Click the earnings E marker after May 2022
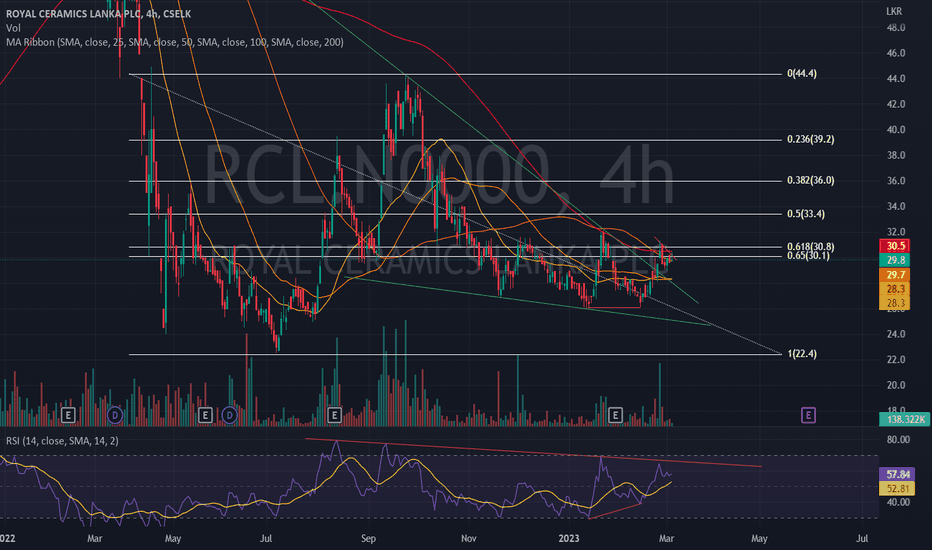Image resolution: width=932 pixels, height=550 pixels. click(x=205, y=415)
